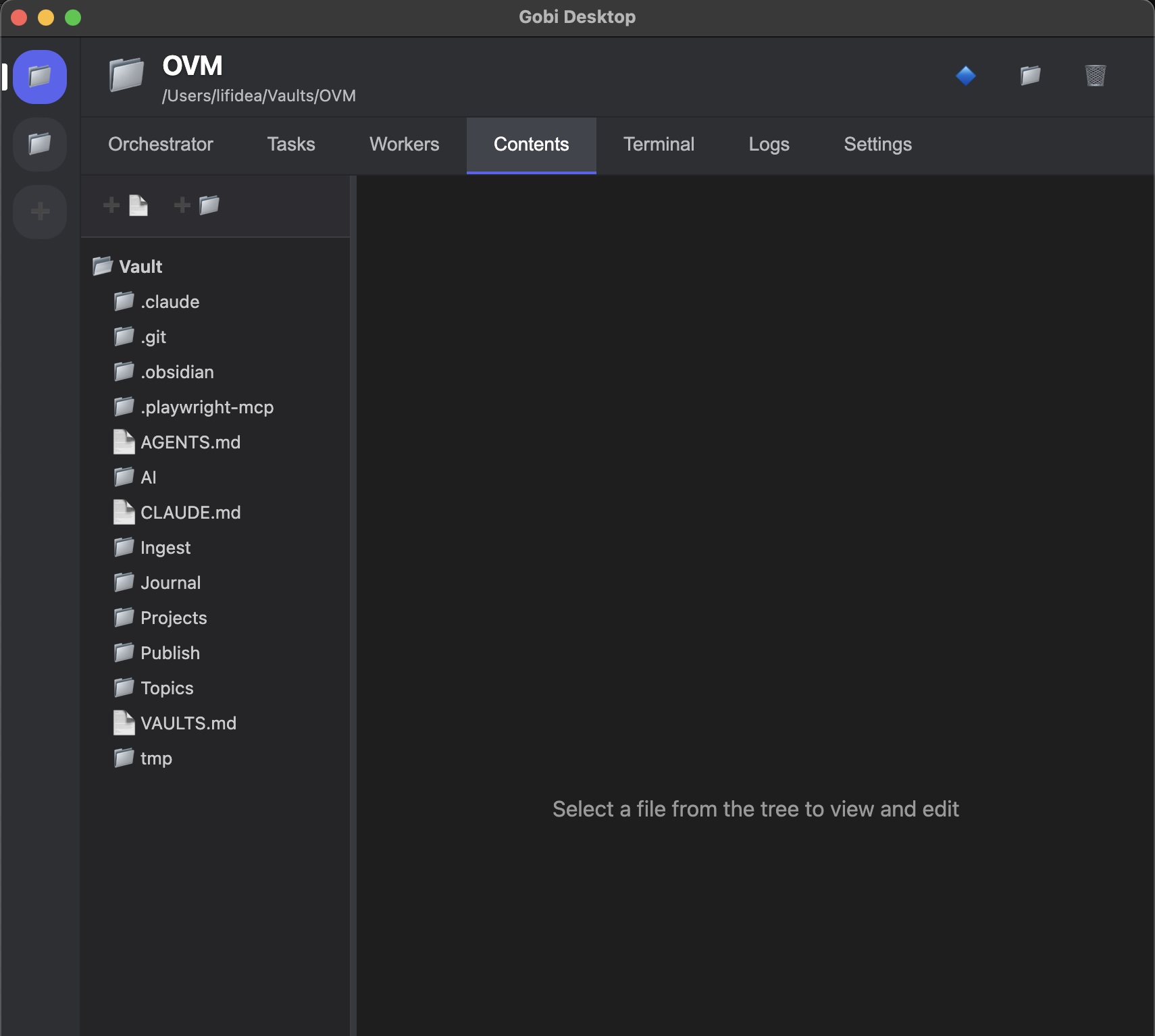Viewport: 1155px width, 1036px height.
Task: Select the second vault in sidebar
Action: click(40, 144)
